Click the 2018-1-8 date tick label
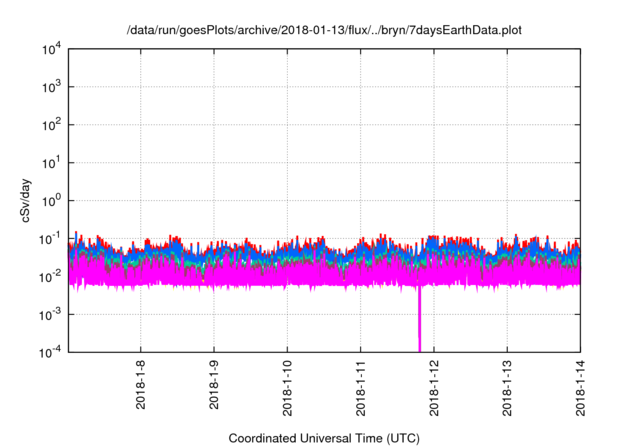Image resolution: width=640 pixels, height=448 pixels. pyautogui.click(x=140, y=384)
